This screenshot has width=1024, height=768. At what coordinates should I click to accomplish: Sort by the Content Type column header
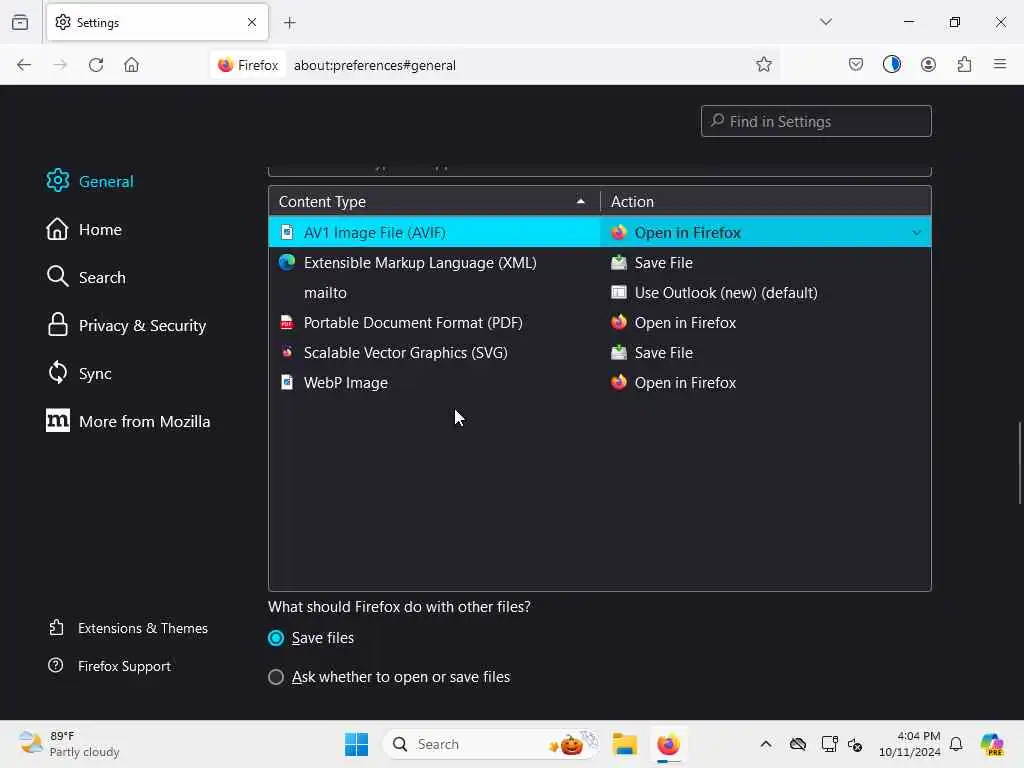(434, 201)
